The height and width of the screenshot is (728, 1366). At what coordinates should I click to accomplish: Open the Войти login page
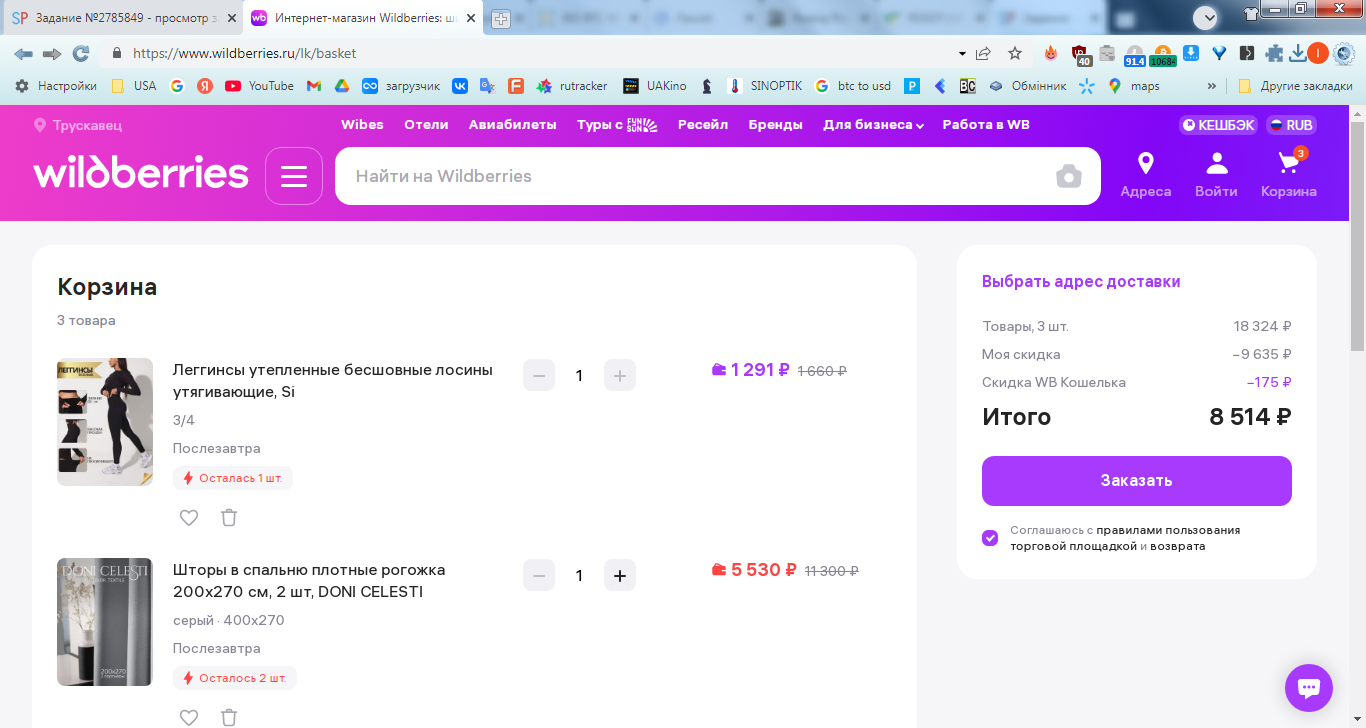tap(1216, 176)
